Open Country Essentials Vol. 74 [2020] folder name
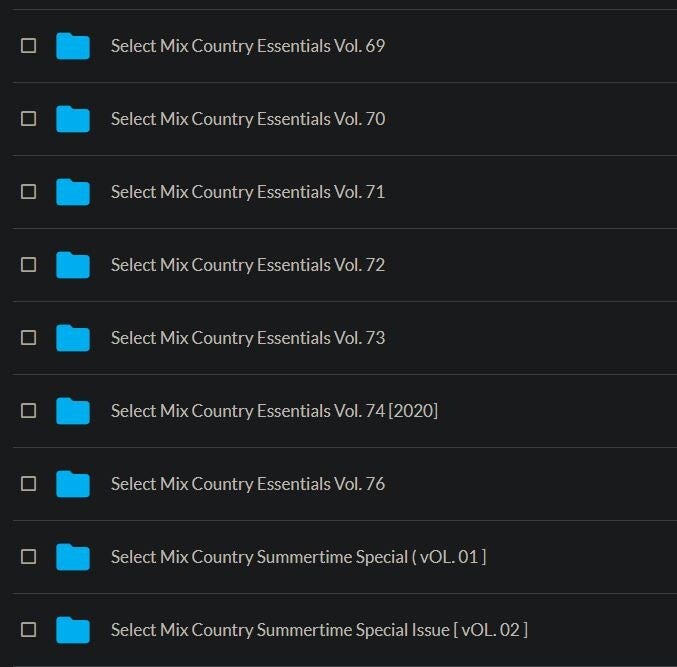Image resolution: width=677 pixels, height=667 pixels. (x=273, y=411)
